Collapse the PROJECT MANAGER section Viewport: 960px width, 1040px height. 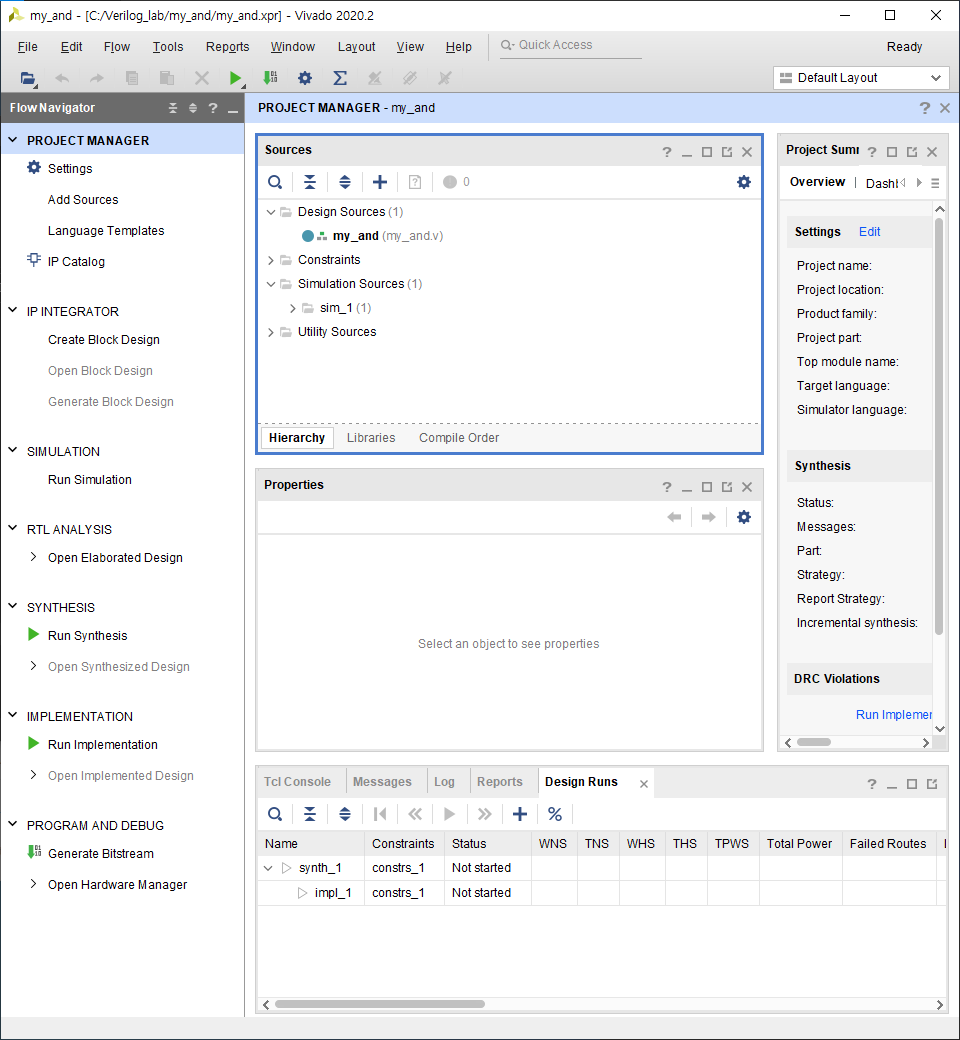13,140
